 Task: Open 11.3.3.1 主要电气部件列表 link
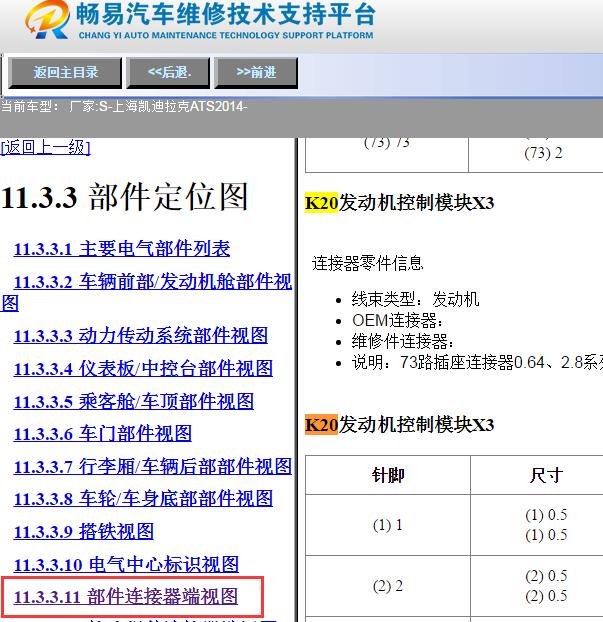pos(122,249)
